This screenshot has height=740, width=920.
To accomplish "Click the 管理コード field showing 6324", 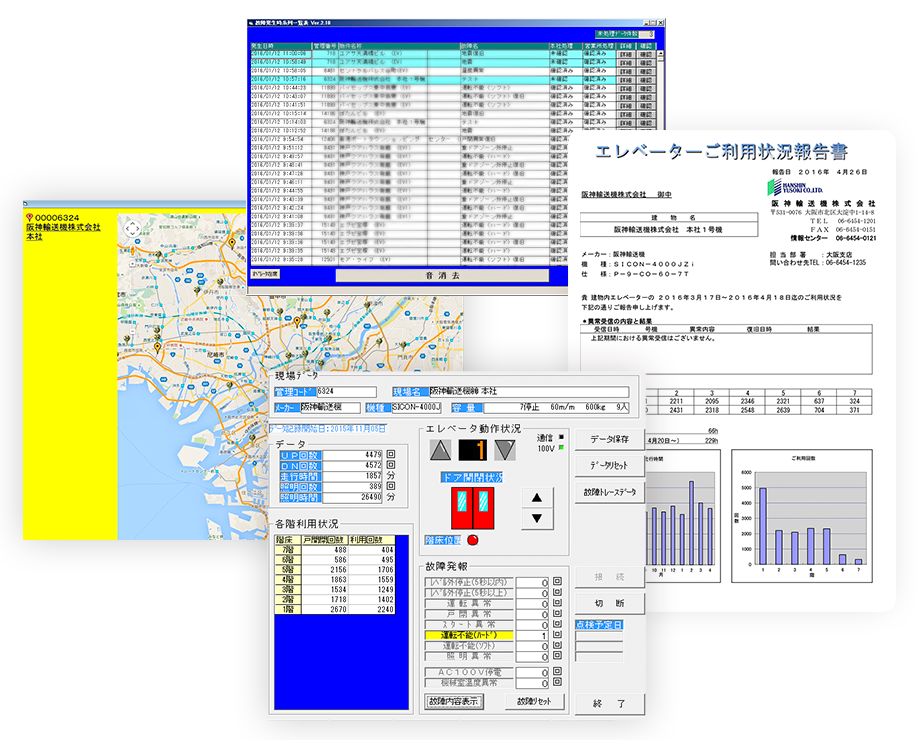I will click(x=347, y=391).
